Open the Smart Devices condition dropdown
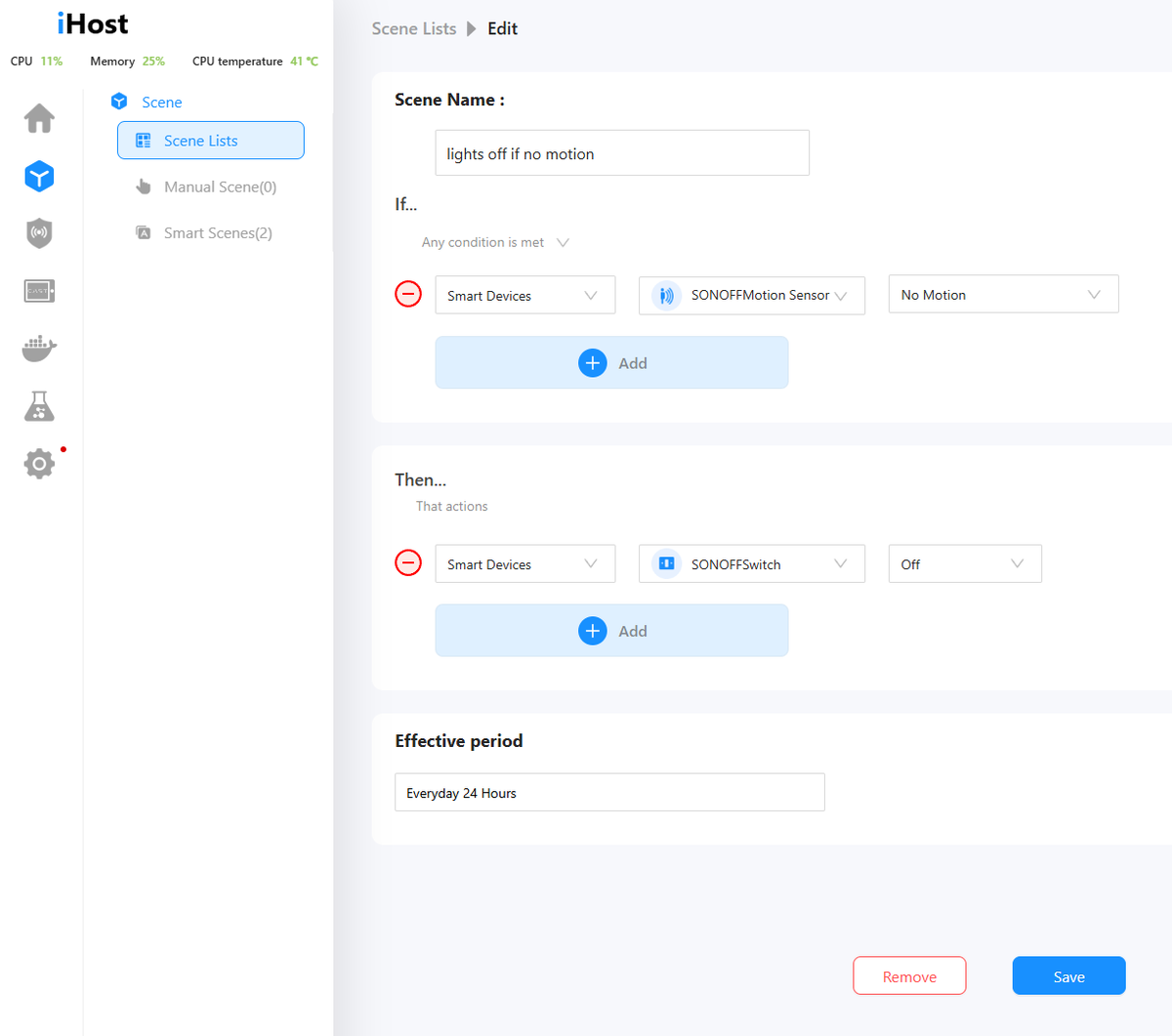Screen dimensions: 1172x1036 coord(524,294)
